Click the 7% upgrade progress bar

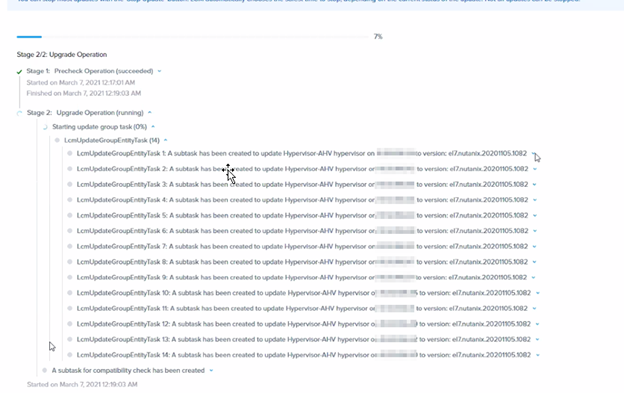click(193, 37)
